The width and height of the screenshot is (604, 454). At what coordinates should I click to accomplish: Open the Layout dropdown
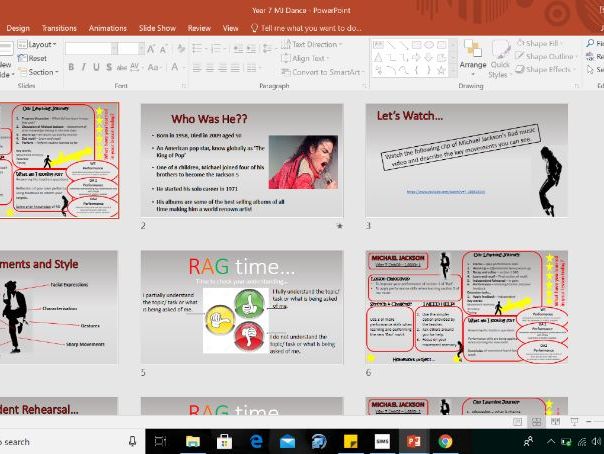37,44
